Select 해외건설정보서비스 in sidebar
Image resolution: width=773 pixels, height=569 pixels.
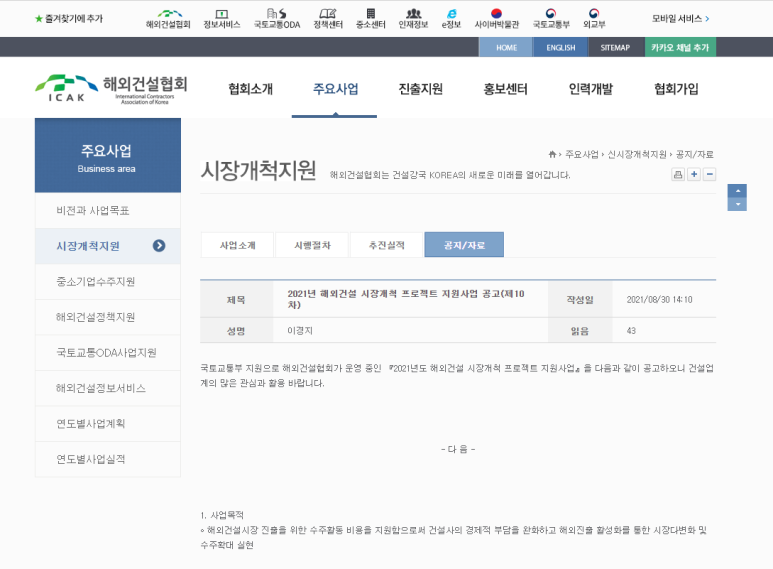107,388
